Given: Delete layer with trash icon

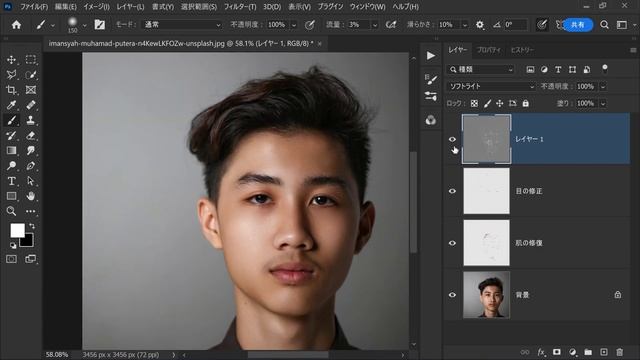Looking at the screenshot, I should [620, 352].
